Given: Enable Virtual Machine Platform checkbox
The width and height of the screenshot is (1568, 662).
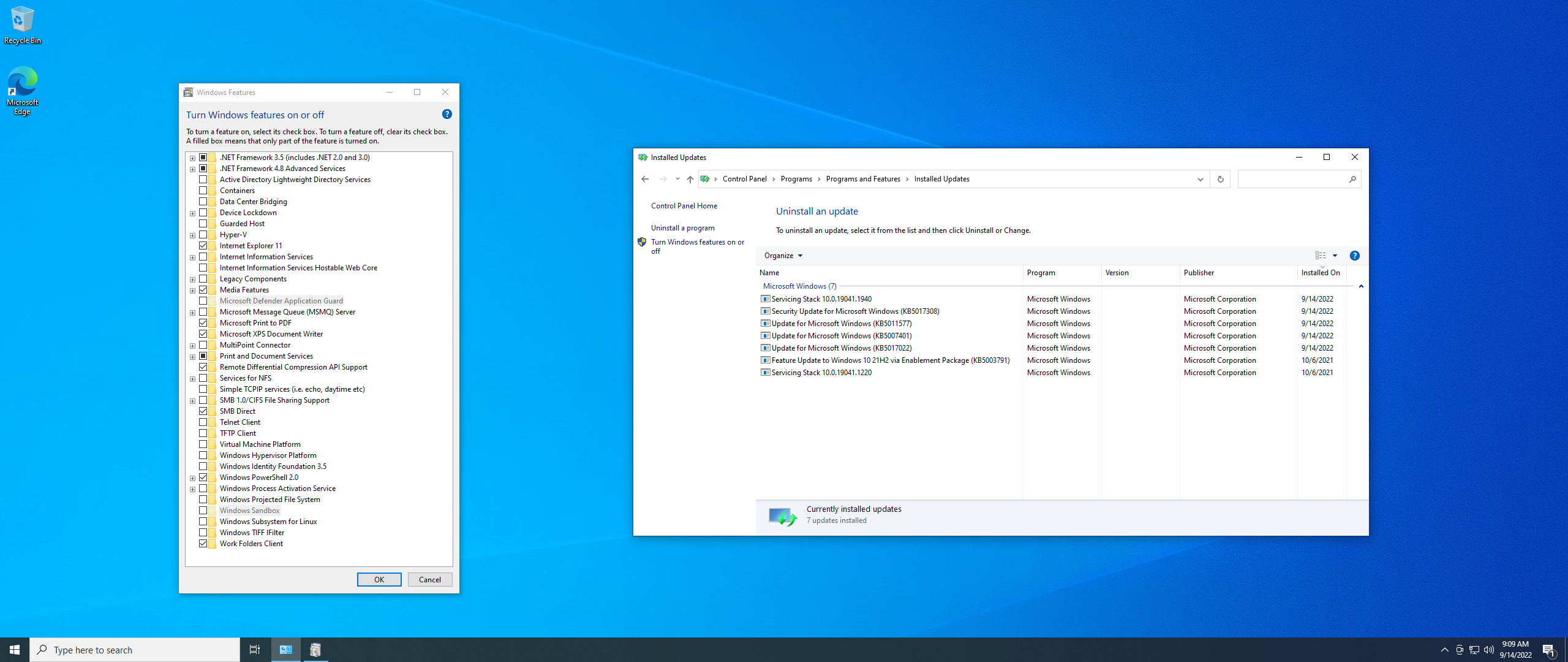Looking at the screenshot, I should [x=203, y=444].
